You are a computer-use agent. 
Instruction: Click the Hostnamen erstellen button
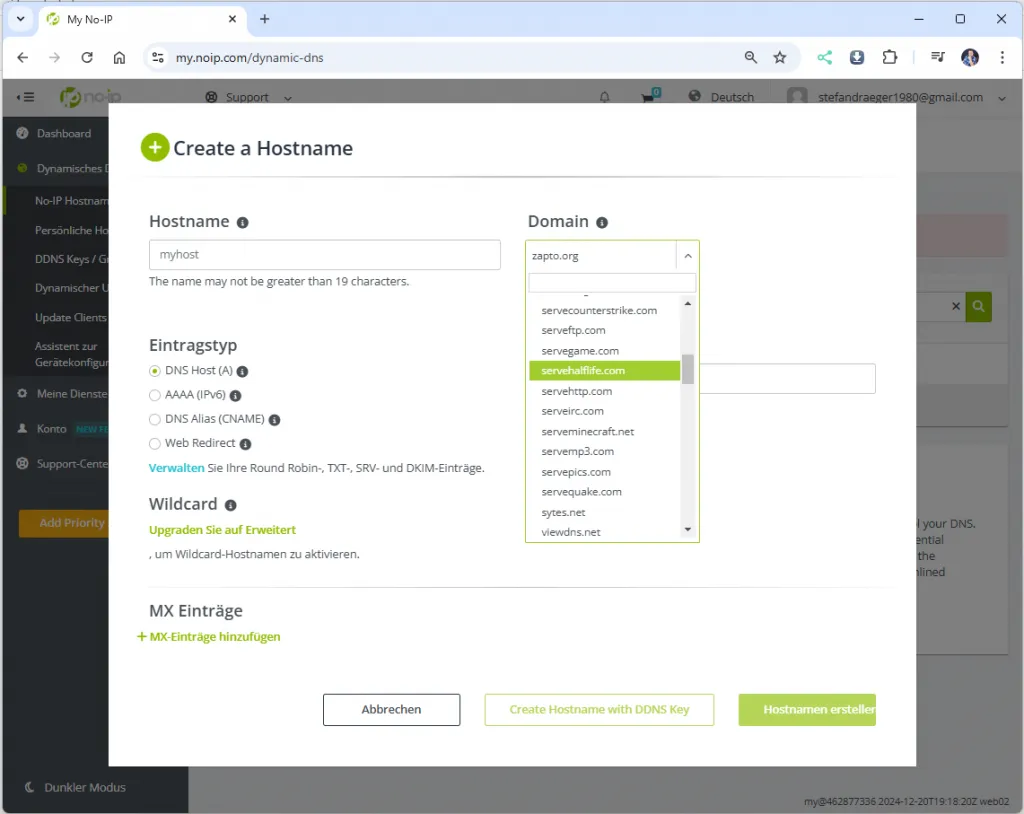807,709
